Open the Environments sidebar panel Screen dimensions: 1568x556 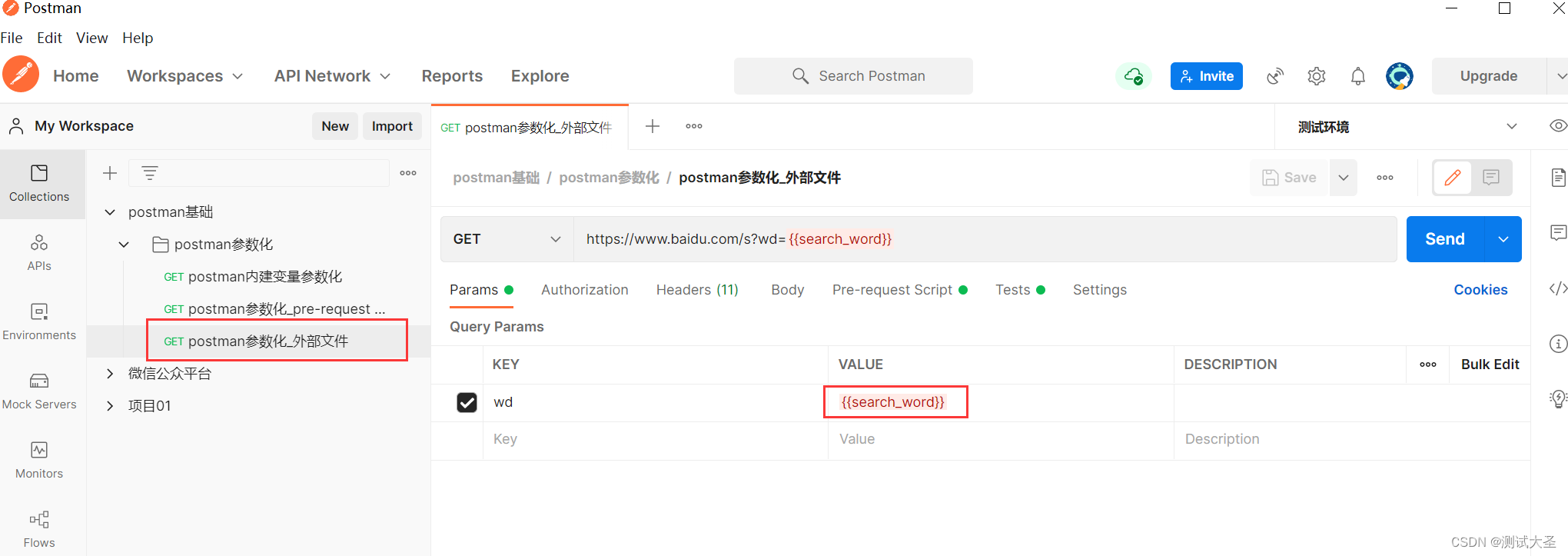pyautogui.click(x=39, y=322)
